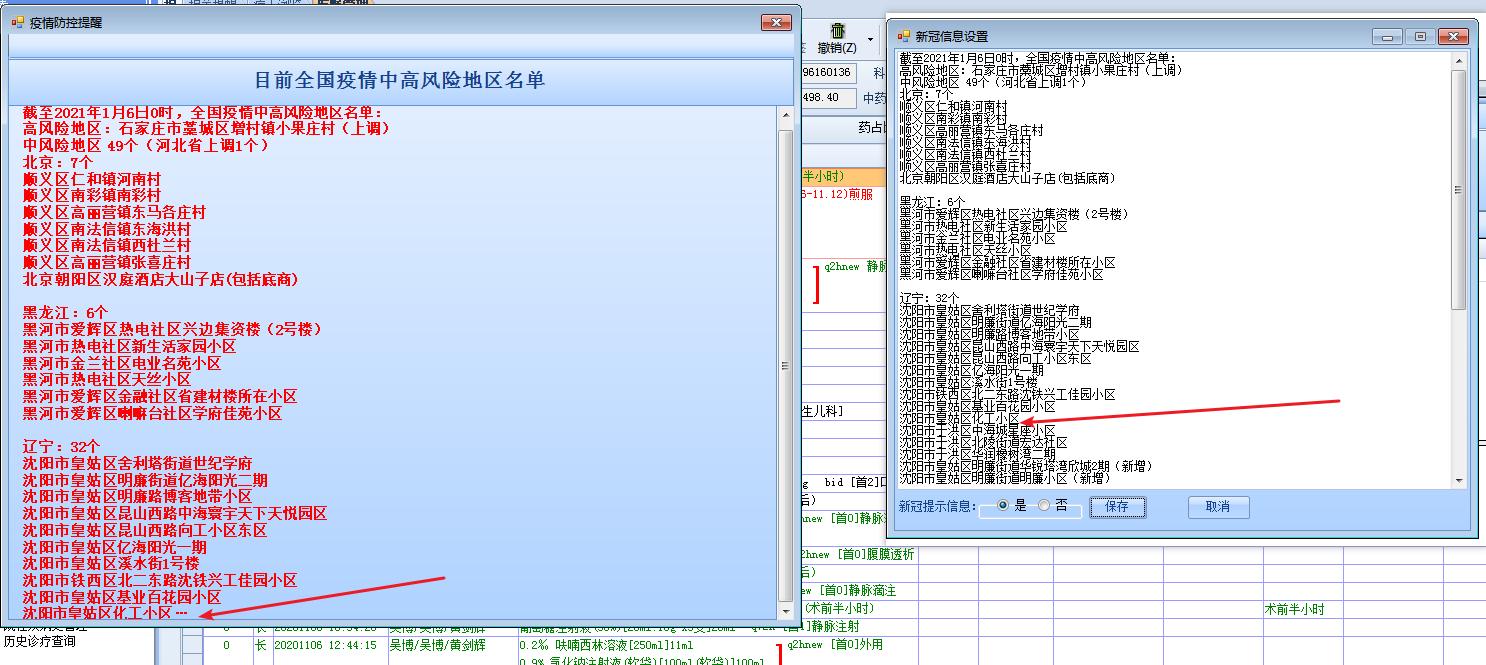Click scrollbar up arrow in 疫情防控提醒 window

(785, 115)
